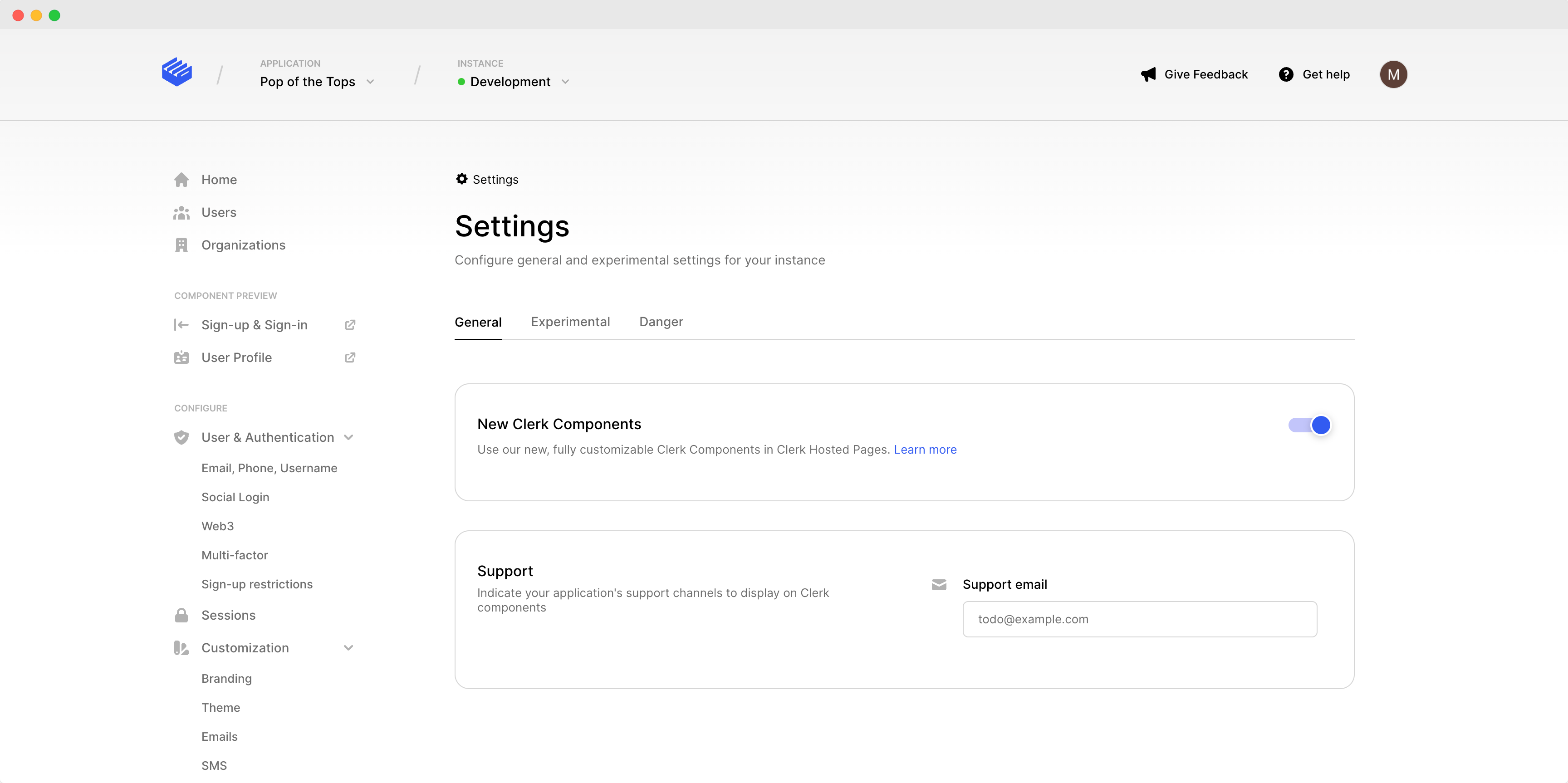Click the Sign-up & Sign-in component icon
The width and height of the screenshot is (1568, 783).
180,325
